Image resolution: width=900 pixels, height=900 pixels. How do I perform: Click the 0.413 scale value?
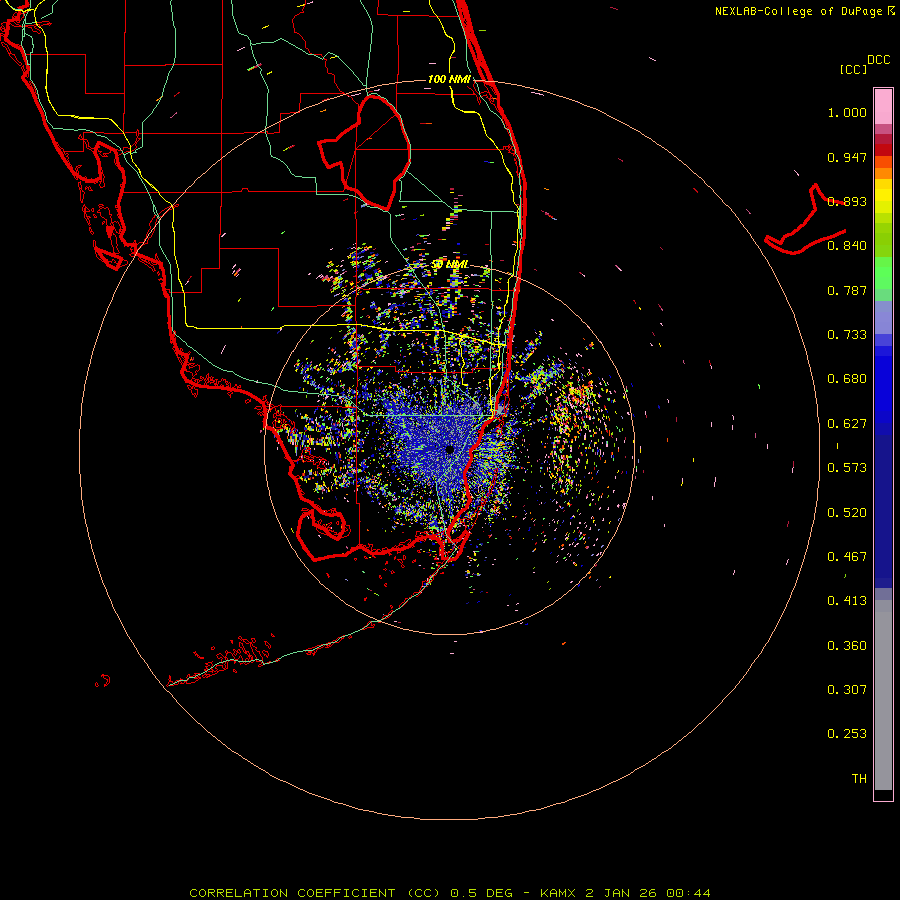click(x=847, y=601)
